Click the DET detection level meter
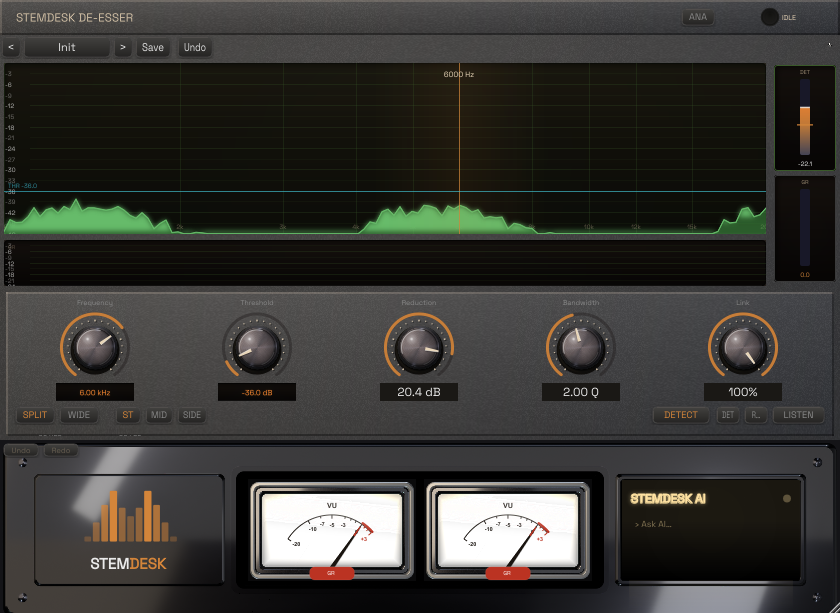The height and width of the screenshot is (613, 840). pos(805,118)
